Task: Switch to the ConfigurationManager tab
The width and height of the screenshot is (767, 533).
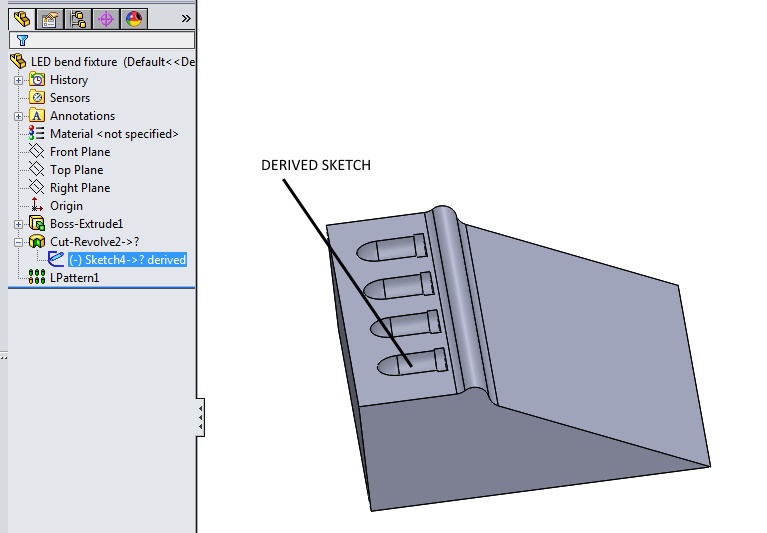Action: 78,20
